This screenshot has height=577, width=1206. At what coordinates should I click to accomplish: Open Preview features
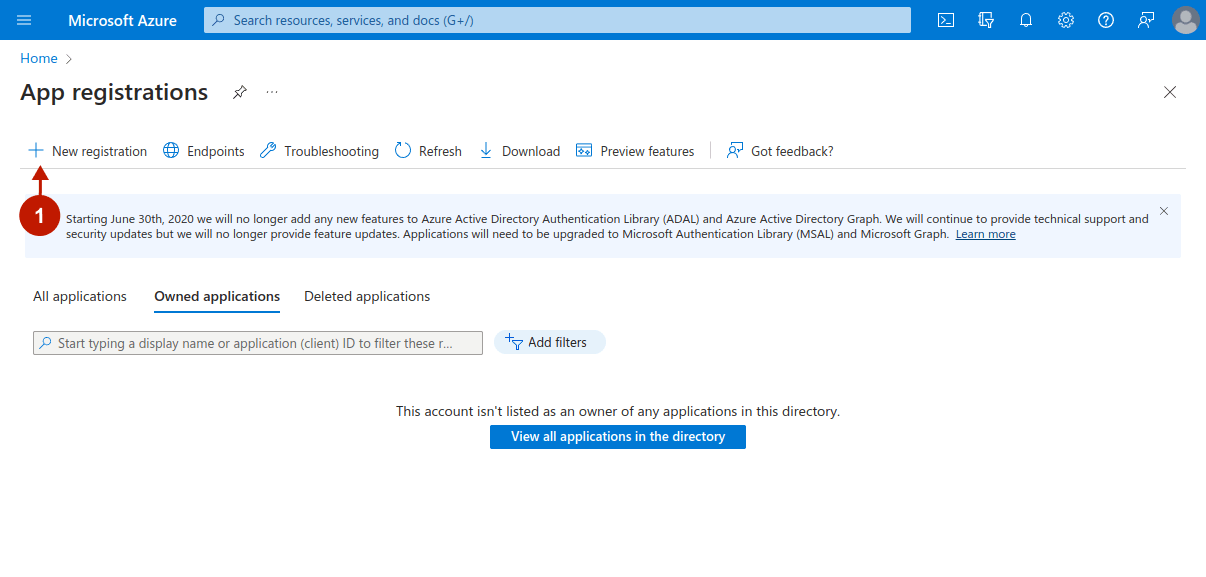[x=635, y=151]
